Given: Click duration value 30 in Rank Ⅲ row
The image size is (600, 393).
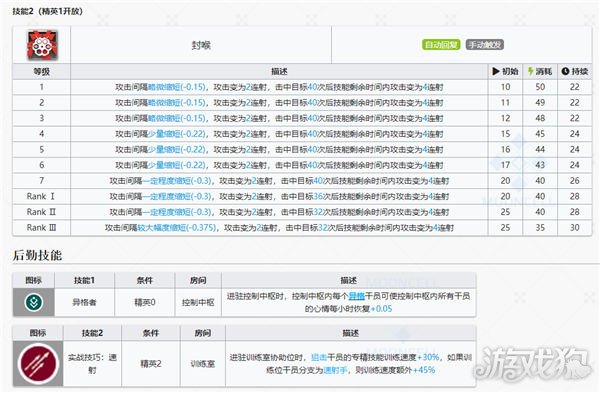Looking at the screenshot, I should coord(575,228).
